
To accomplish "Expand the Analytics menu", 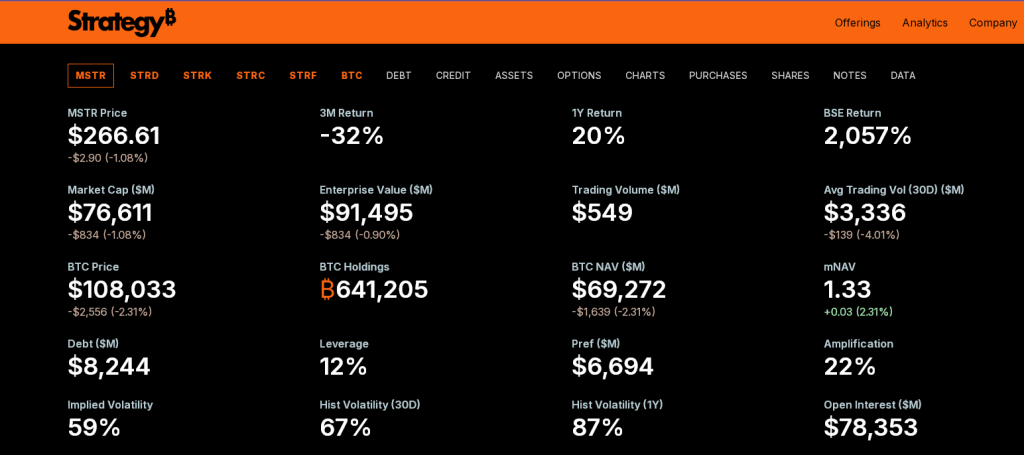I will coord(924,23).
